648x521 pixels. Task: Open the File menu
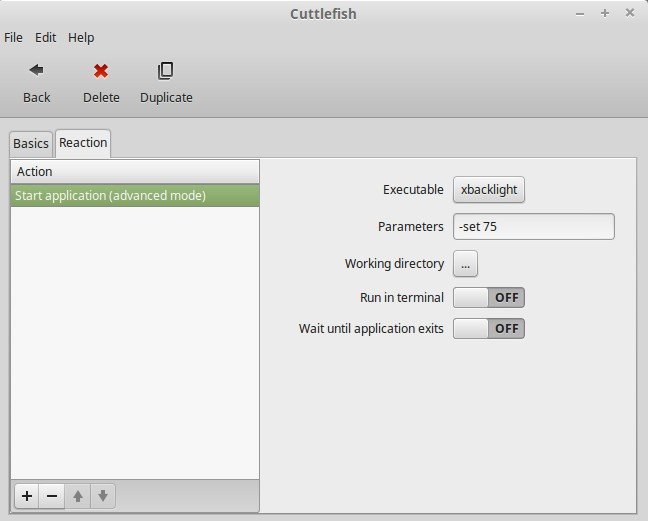tap(13, 38)
